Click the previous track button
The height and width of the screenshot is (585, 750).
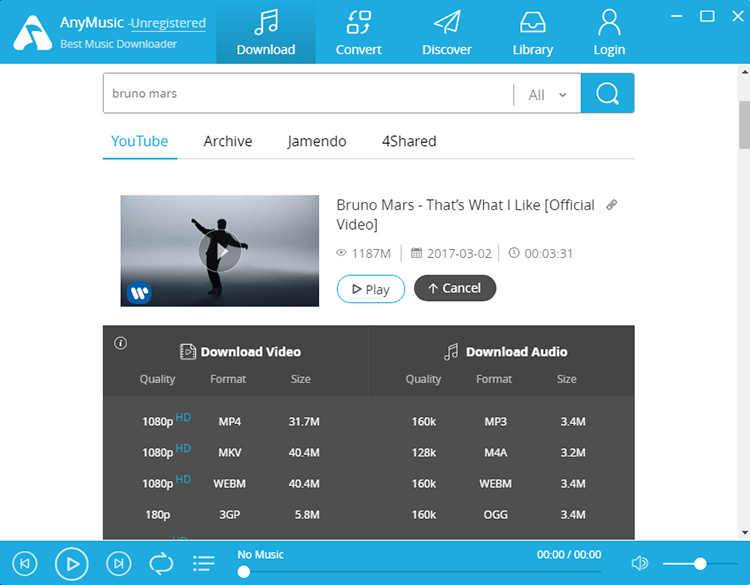[x=25, y=563]
